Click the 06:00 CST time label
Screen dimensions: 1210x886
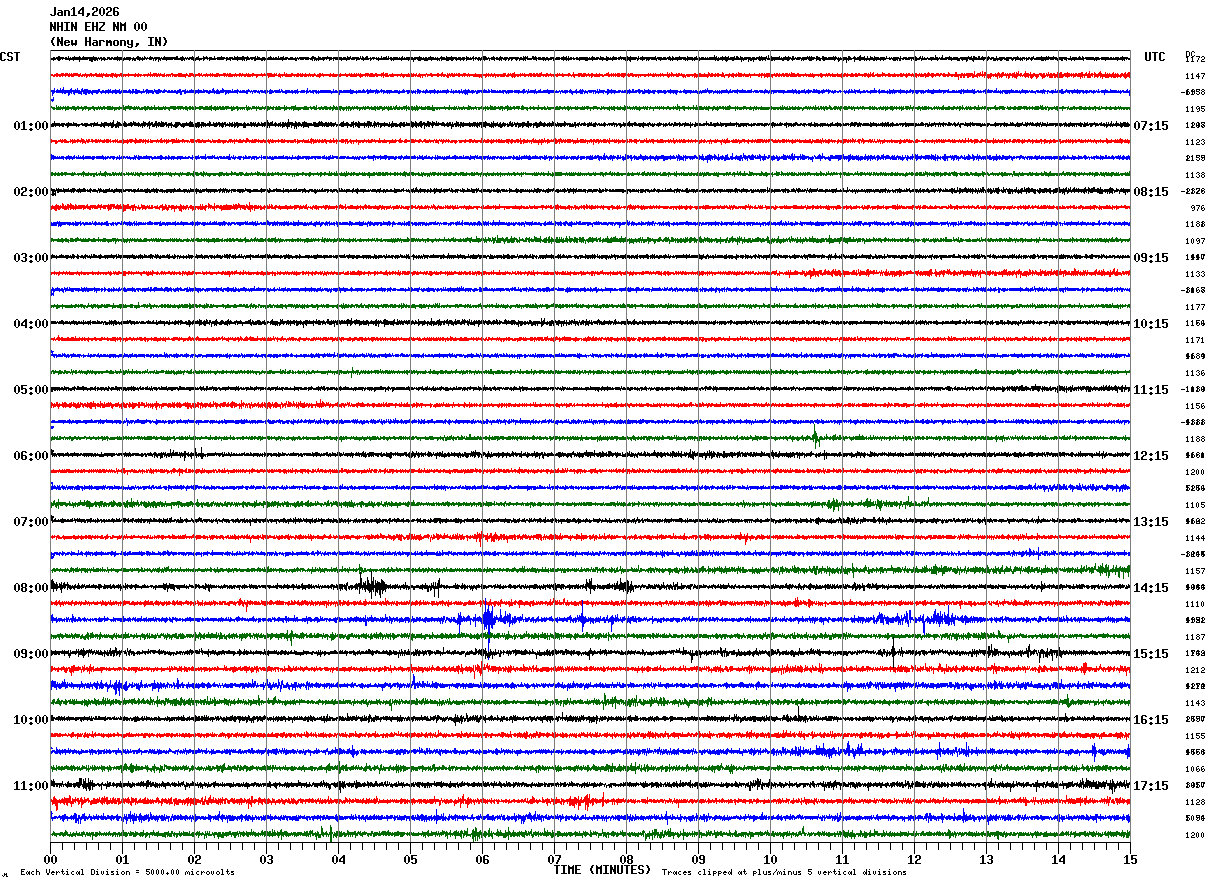31,456
